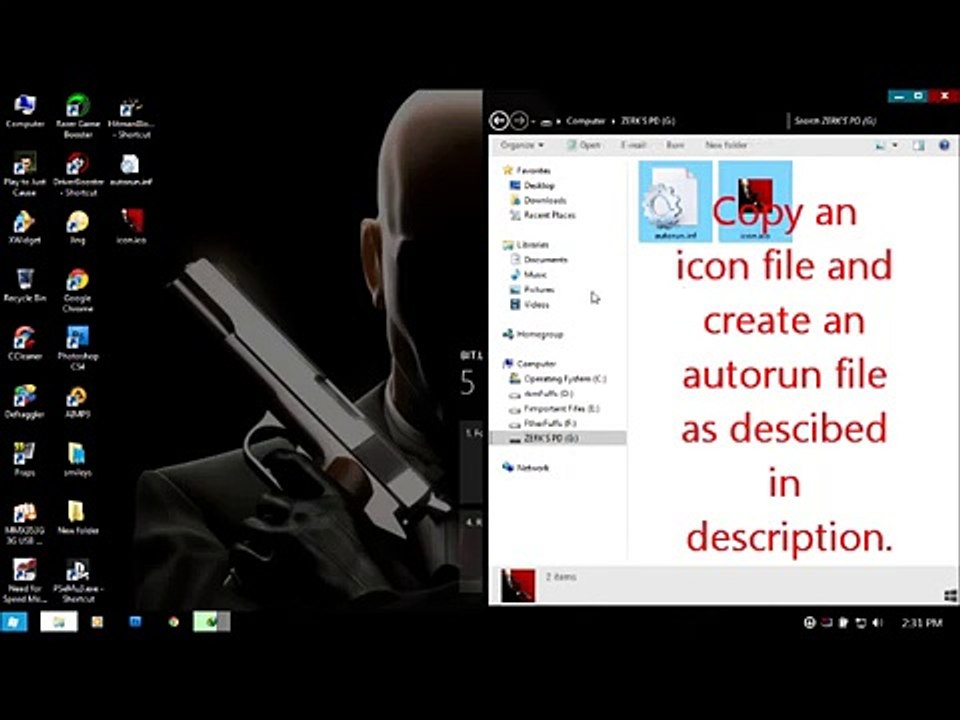This screenshot has width=960, height=720.
Task: Switch to the Explorer taskbar button
Action: (x=59, y=622)
